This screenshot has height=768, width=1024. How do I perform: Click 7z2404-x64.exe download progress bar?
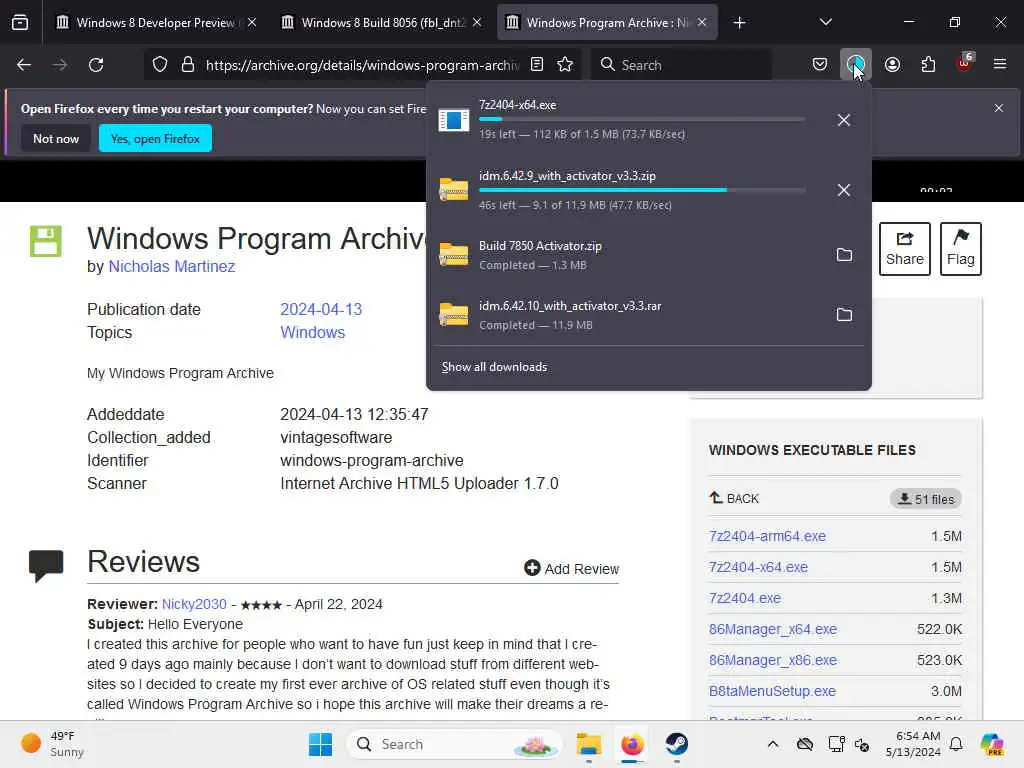[642, 120]
